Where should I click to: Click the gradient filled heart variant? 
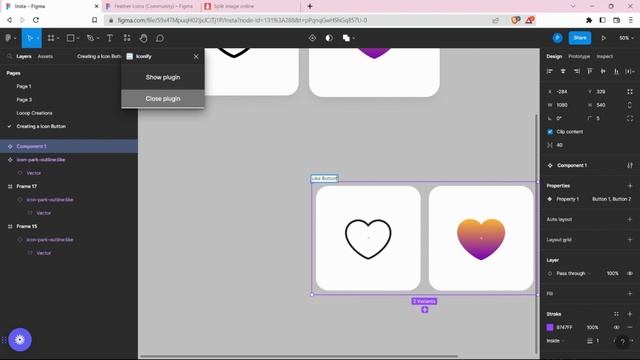coord(481,238)
